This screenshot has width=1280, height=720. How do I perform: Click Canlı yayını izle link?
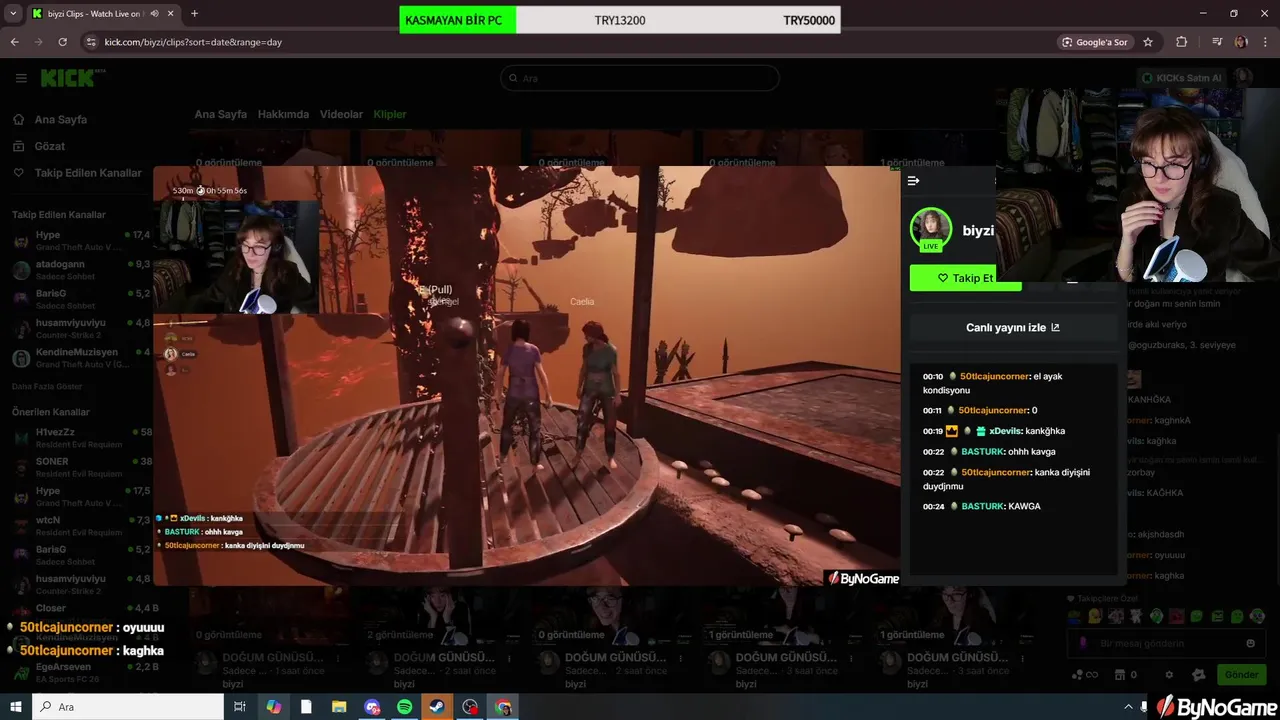click(x=1013, y=327)
